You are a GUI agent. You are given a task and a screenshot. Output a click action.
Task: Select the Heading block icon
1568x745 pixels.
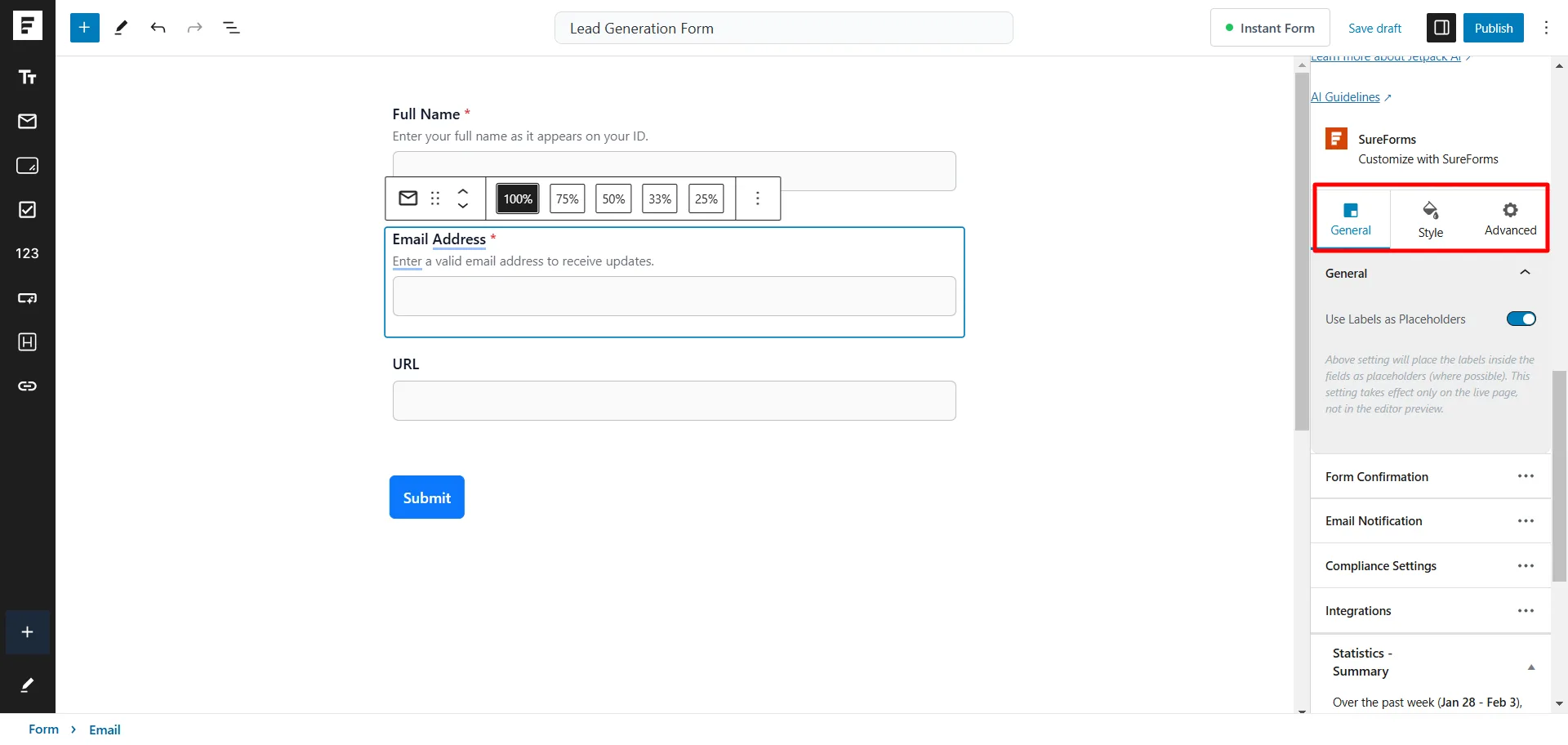27,342
